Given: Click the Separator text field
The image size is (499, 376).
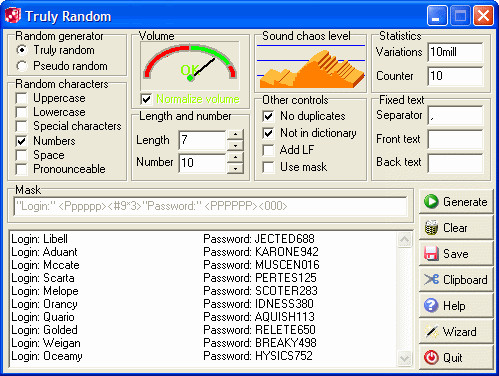Looking at the screenshot, I should pos(455,115).
